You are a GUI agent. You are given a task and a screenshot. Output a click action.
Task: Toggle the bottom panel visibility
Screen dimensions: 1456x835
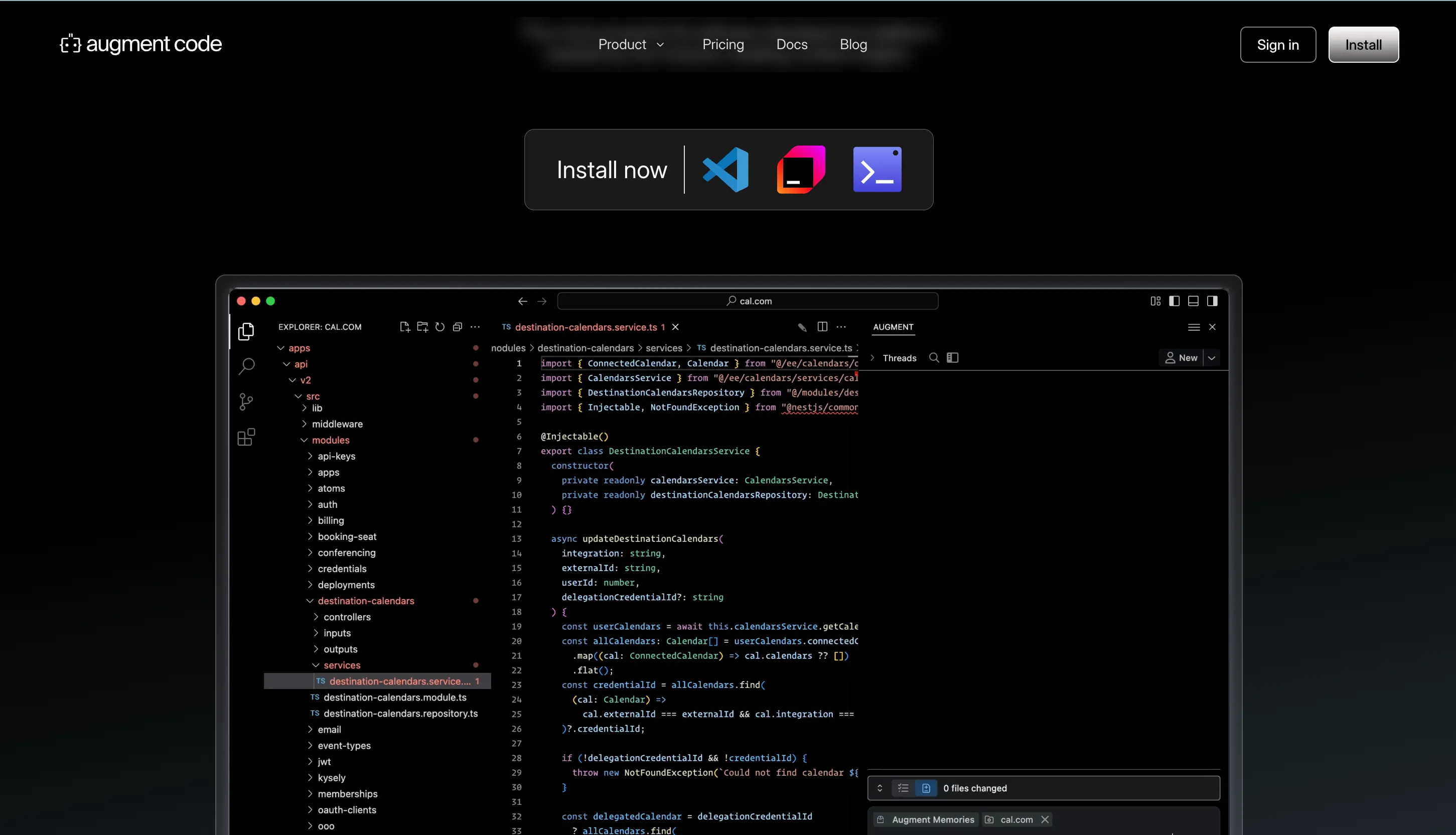(1194, 301)
